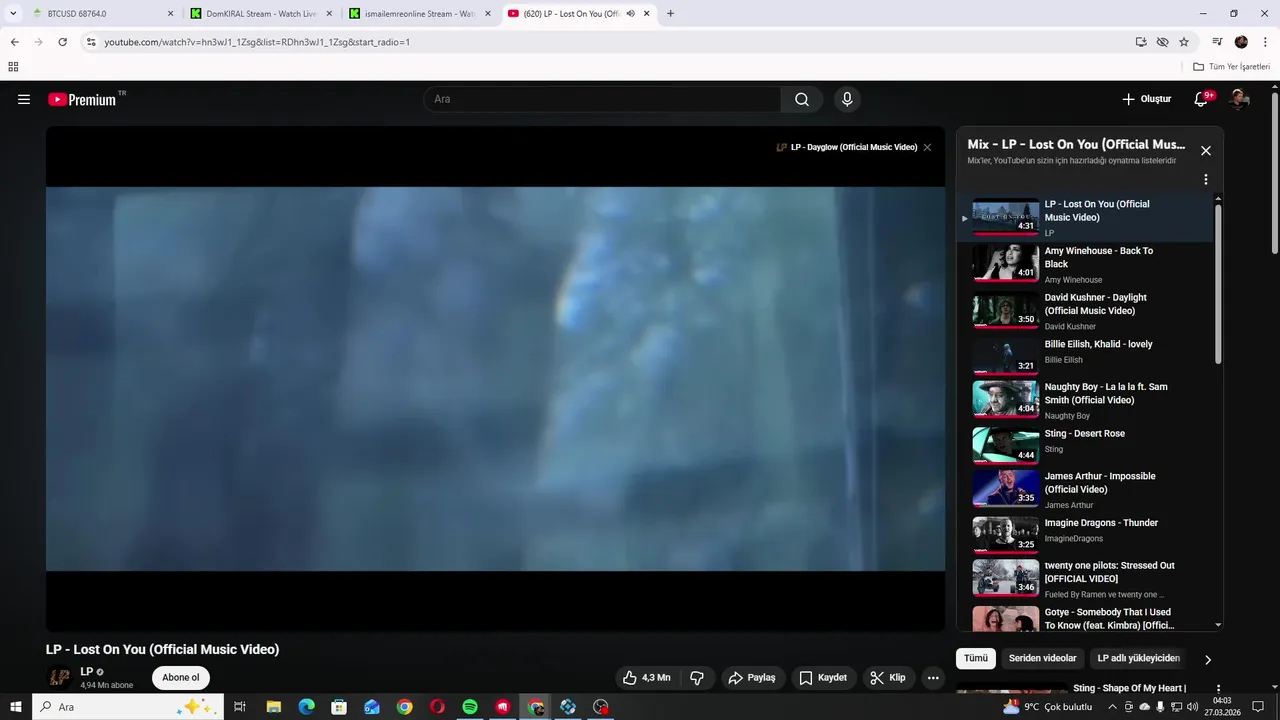The width and height of the screenshot is (1280, 720).
Task: Switch to DomKIRAL Stream tab
Action: tap(262, 14)
